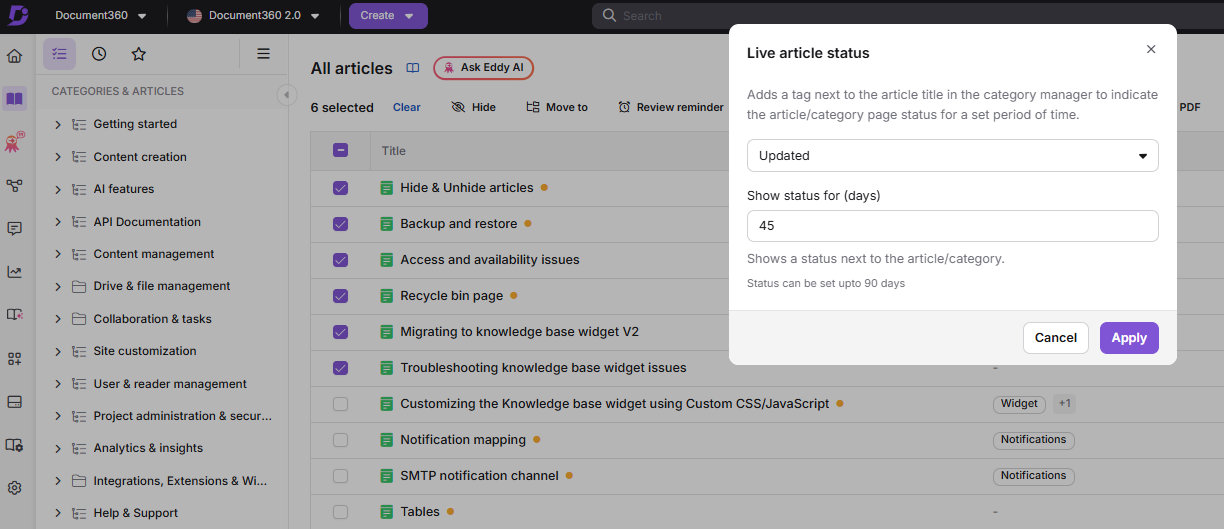Viewport: 1224px width, 529px height.
Task: Click Review reminder bulk action
Action: click(670, 107)
